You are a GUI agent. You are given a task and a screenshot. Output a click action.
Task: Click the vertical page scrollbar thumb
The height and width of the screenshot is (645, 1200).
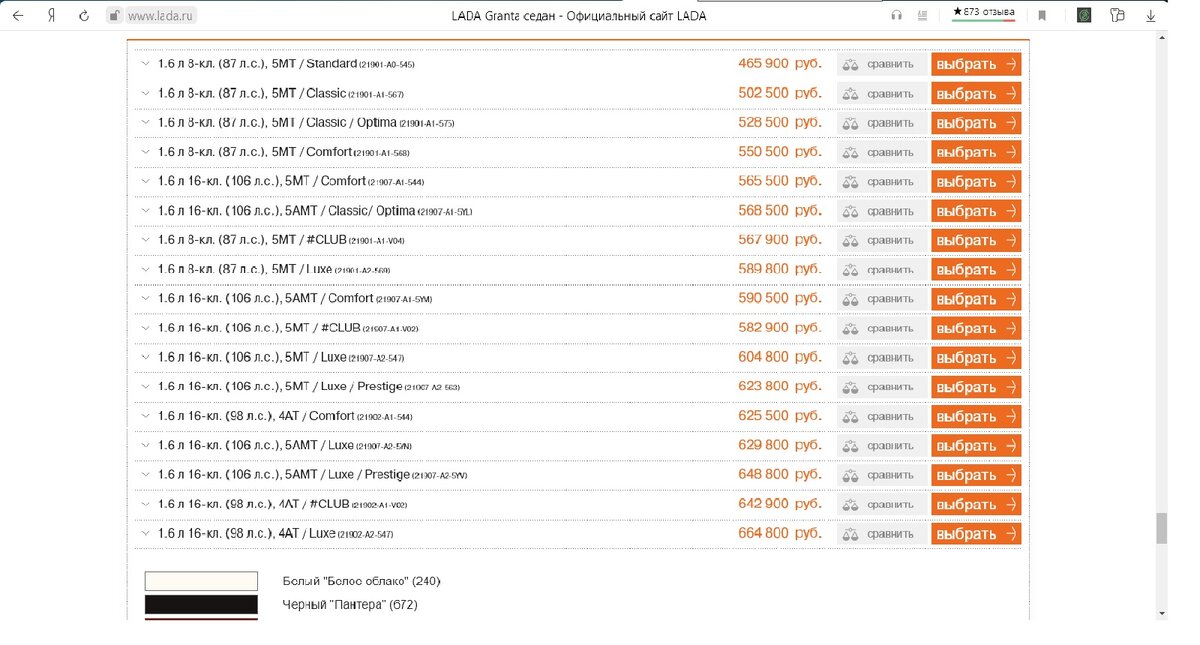tap(1162, 528)
